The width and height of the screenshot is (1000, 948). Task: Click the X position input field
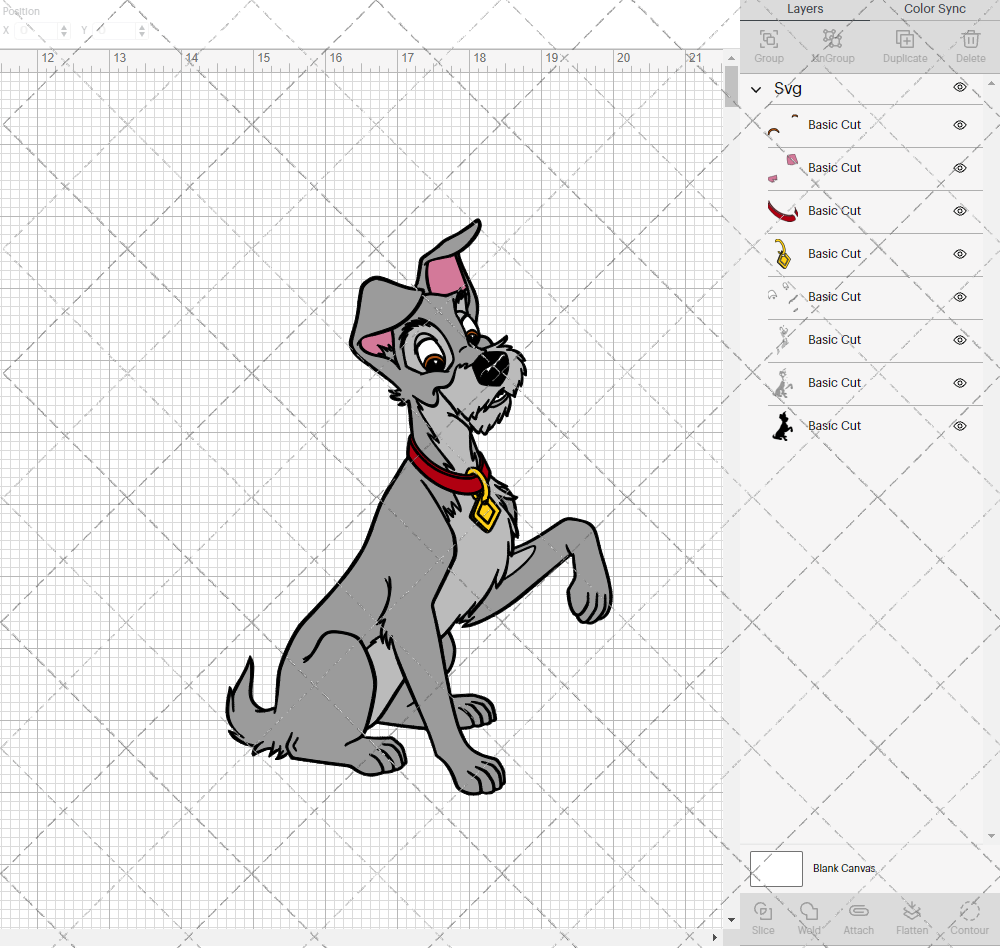tap(37, 31)
